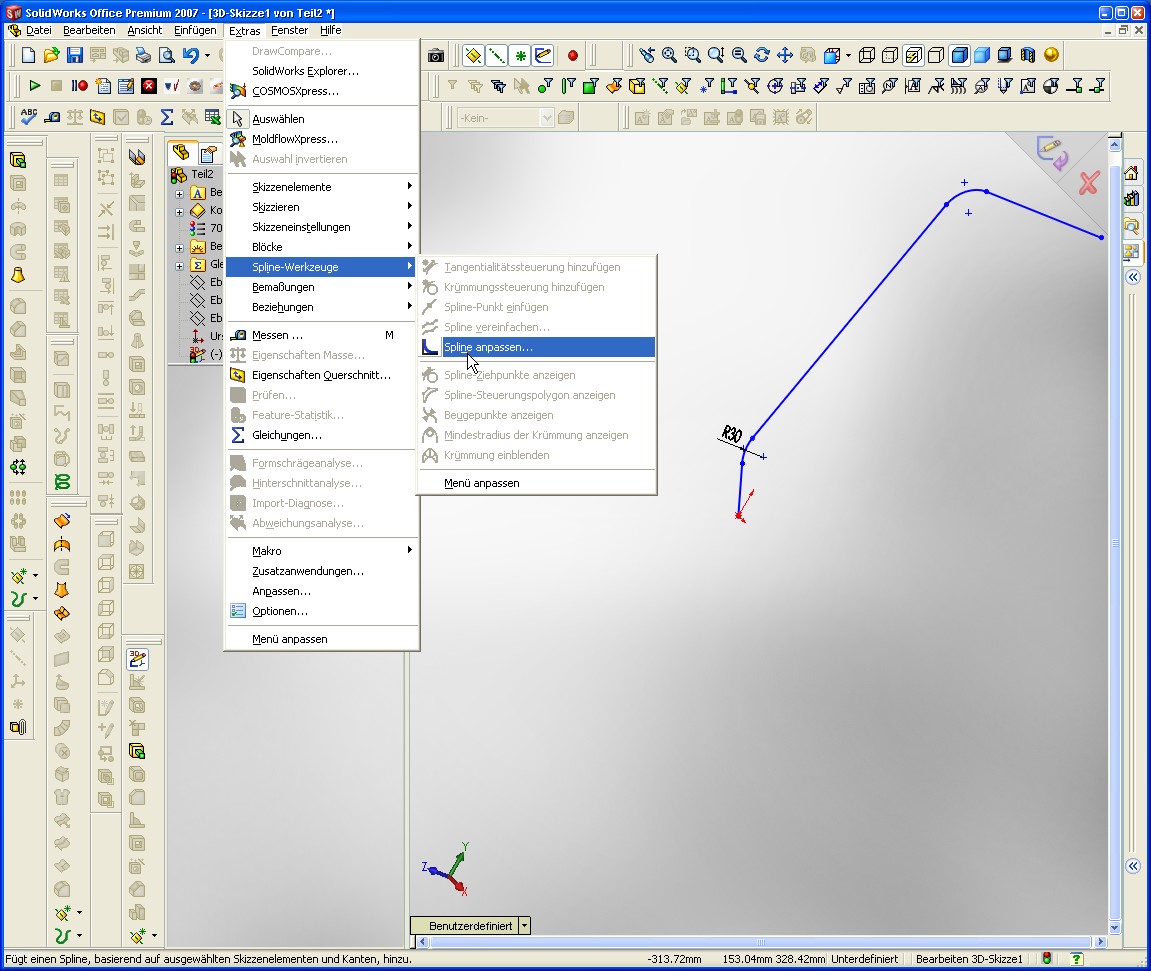Open the Undo history dropdown arrow
Viewport: 1151px width, 971px height.
[x=207, y=56]
